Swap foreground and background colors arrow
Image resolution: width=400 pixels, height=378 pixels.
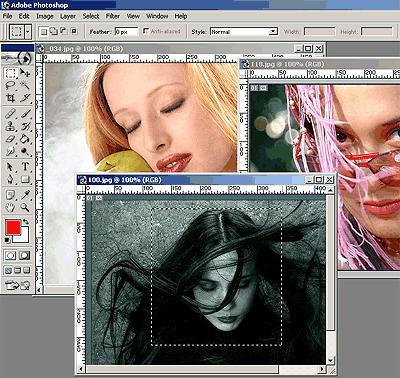26,222
